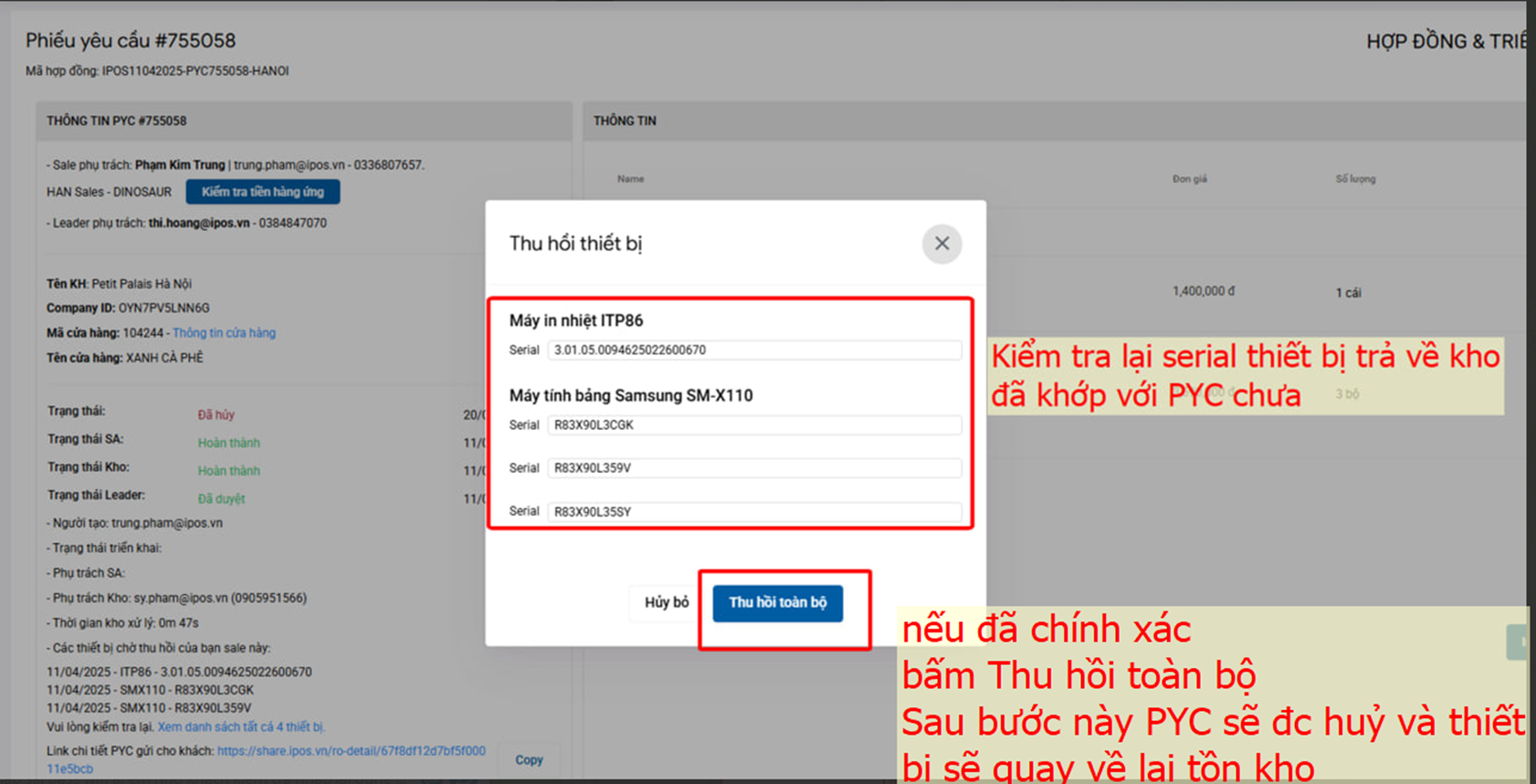
Task: Select serial field R83X90L359V
Action: (754, 467)
